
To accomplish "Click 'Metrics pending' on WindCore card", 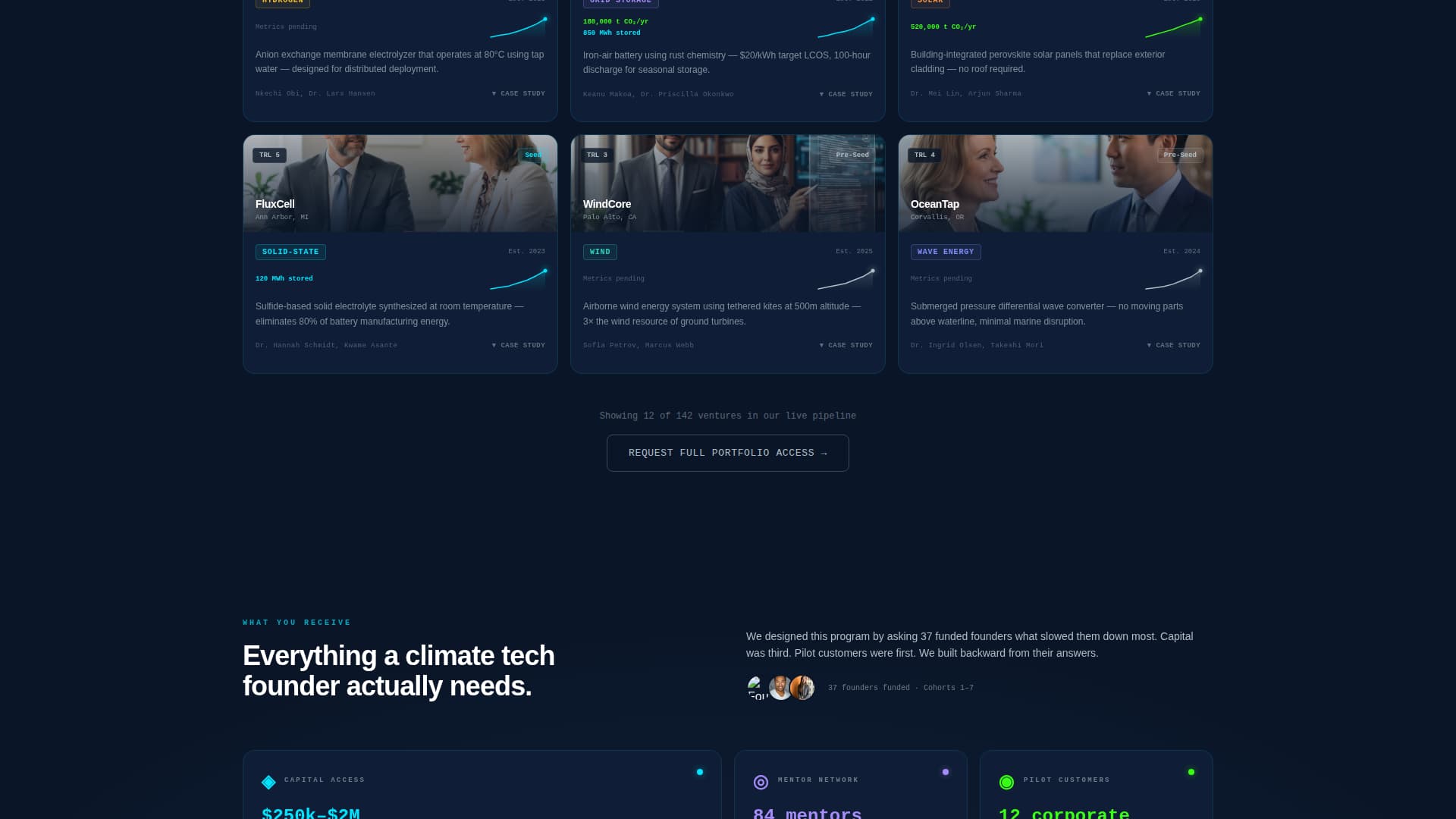I will click(613, 278).
